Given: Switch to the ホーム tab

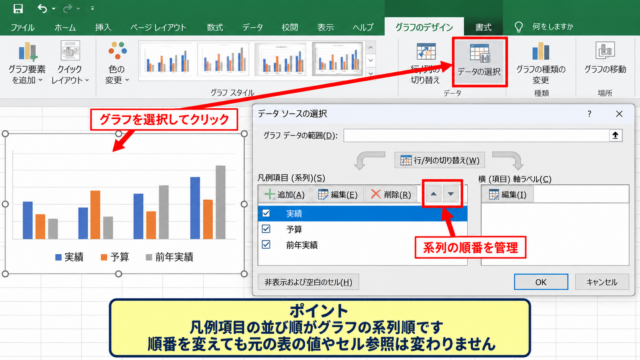Looking at the screenshot, I should pos(65,27).
